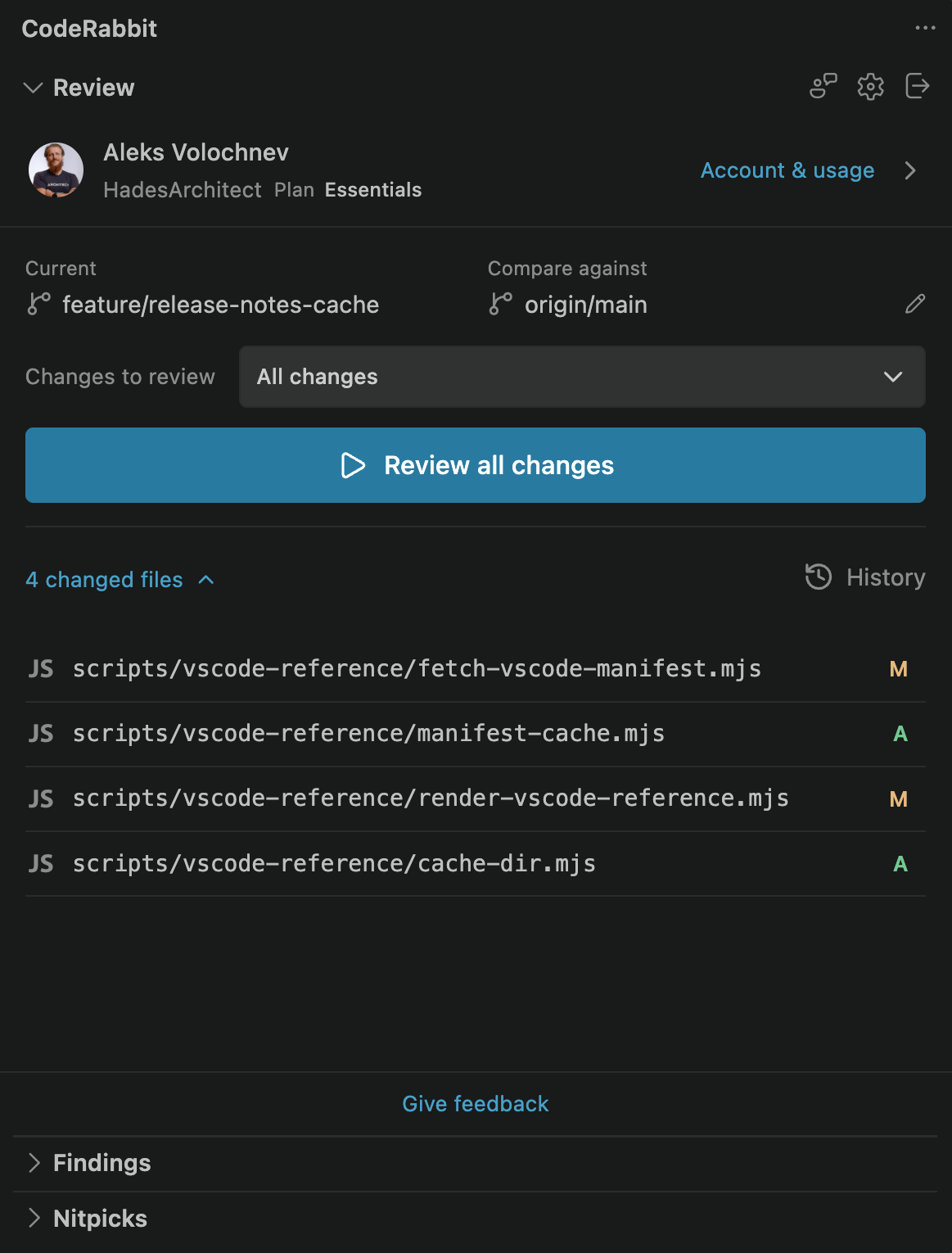Click the branch icon beside origin/main
Viewport: 952px width, 1253px height.
pos(500,304)
